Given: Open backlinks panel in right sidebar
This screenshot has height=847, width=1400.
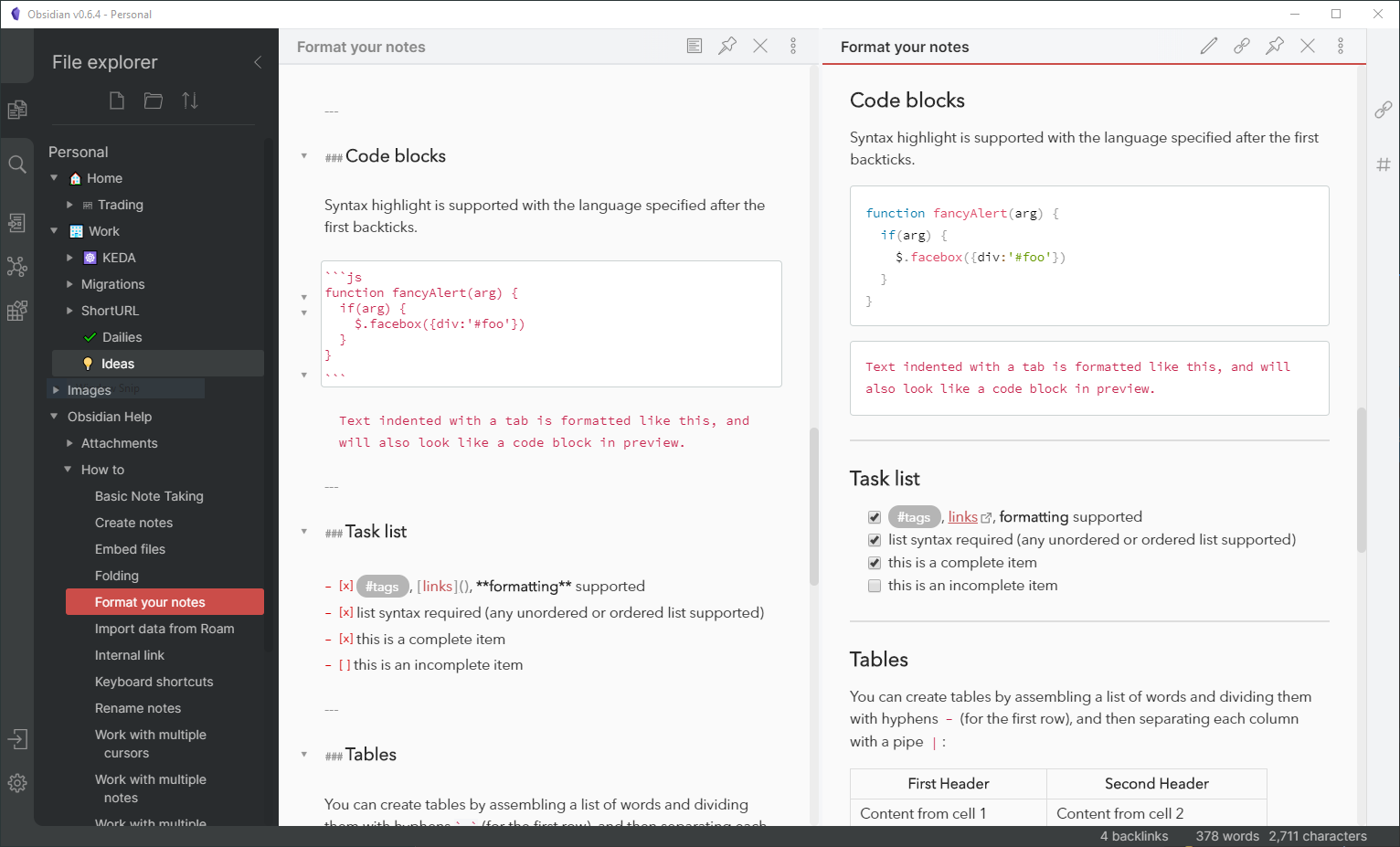Looking at the screenshot, I should [1384, 110].
